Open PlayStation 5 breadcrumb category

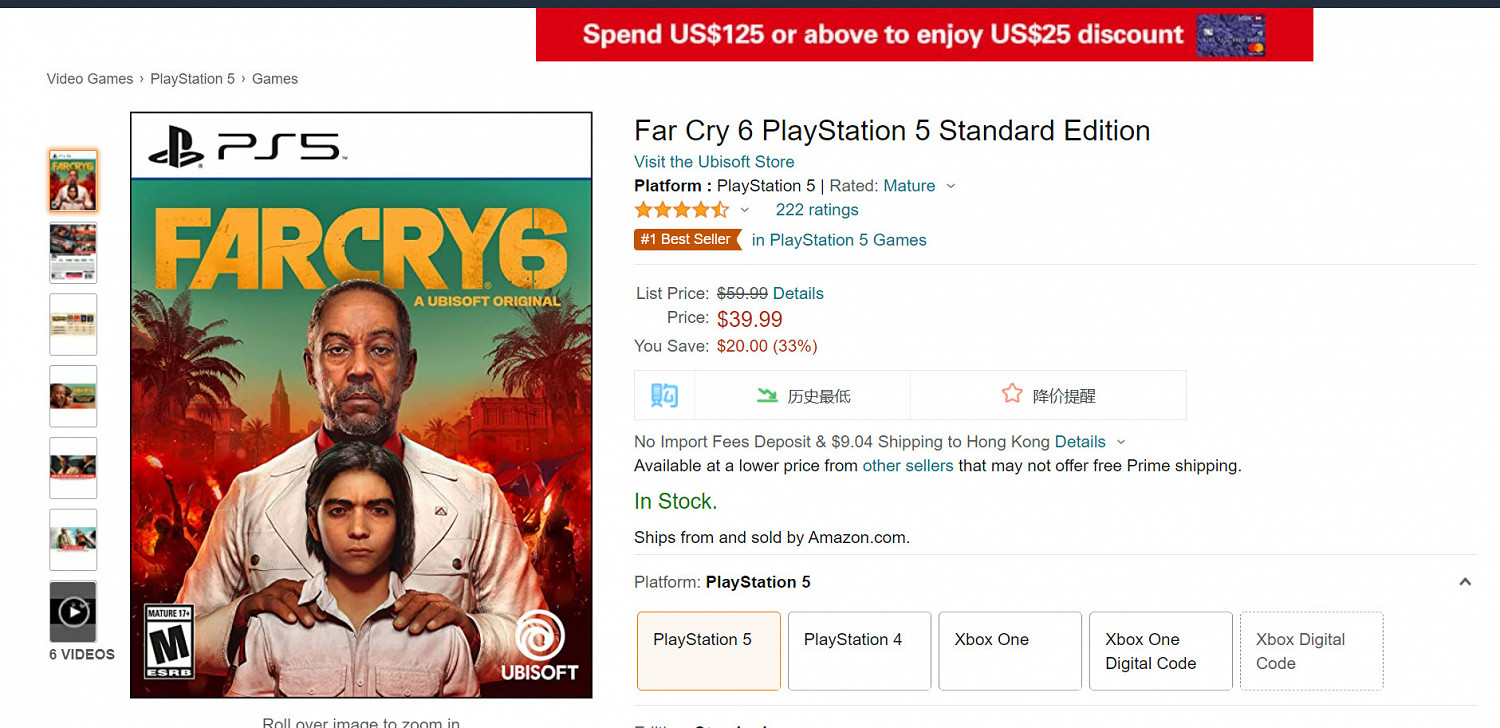192,79
